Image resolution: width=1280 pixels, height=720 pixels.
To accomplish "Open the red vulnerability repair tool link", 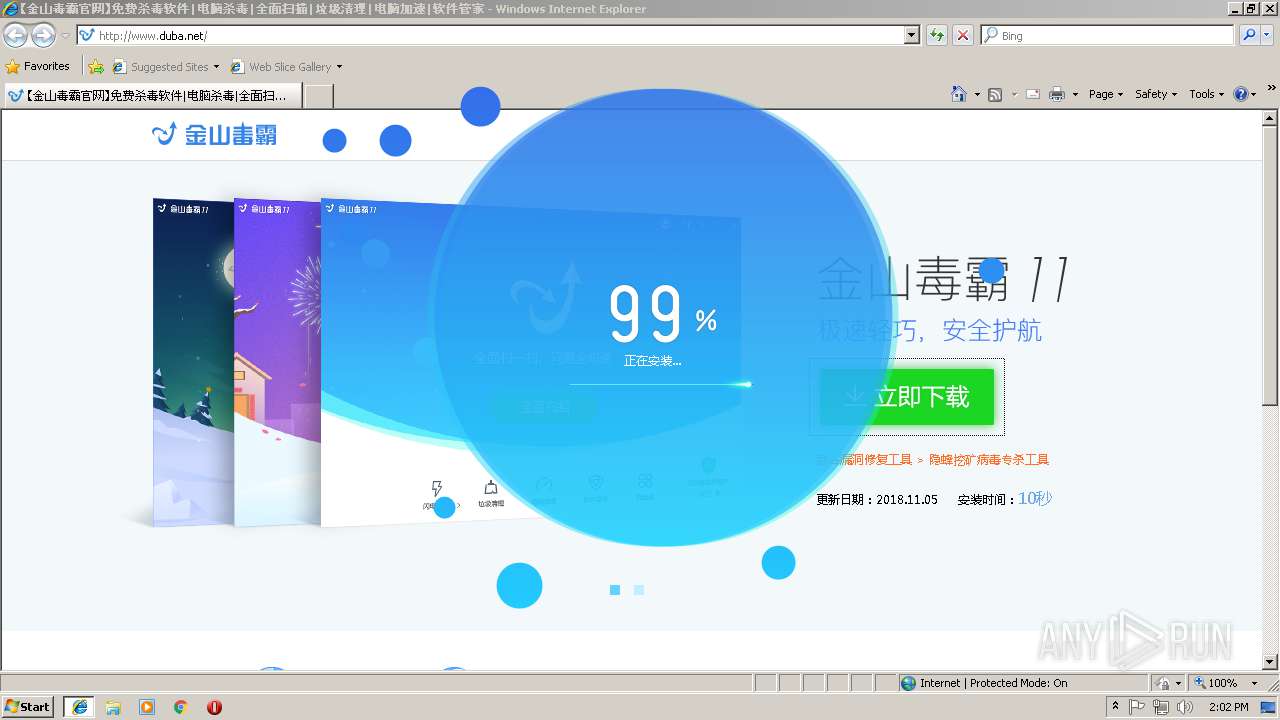I will click(x=864, y=460).
